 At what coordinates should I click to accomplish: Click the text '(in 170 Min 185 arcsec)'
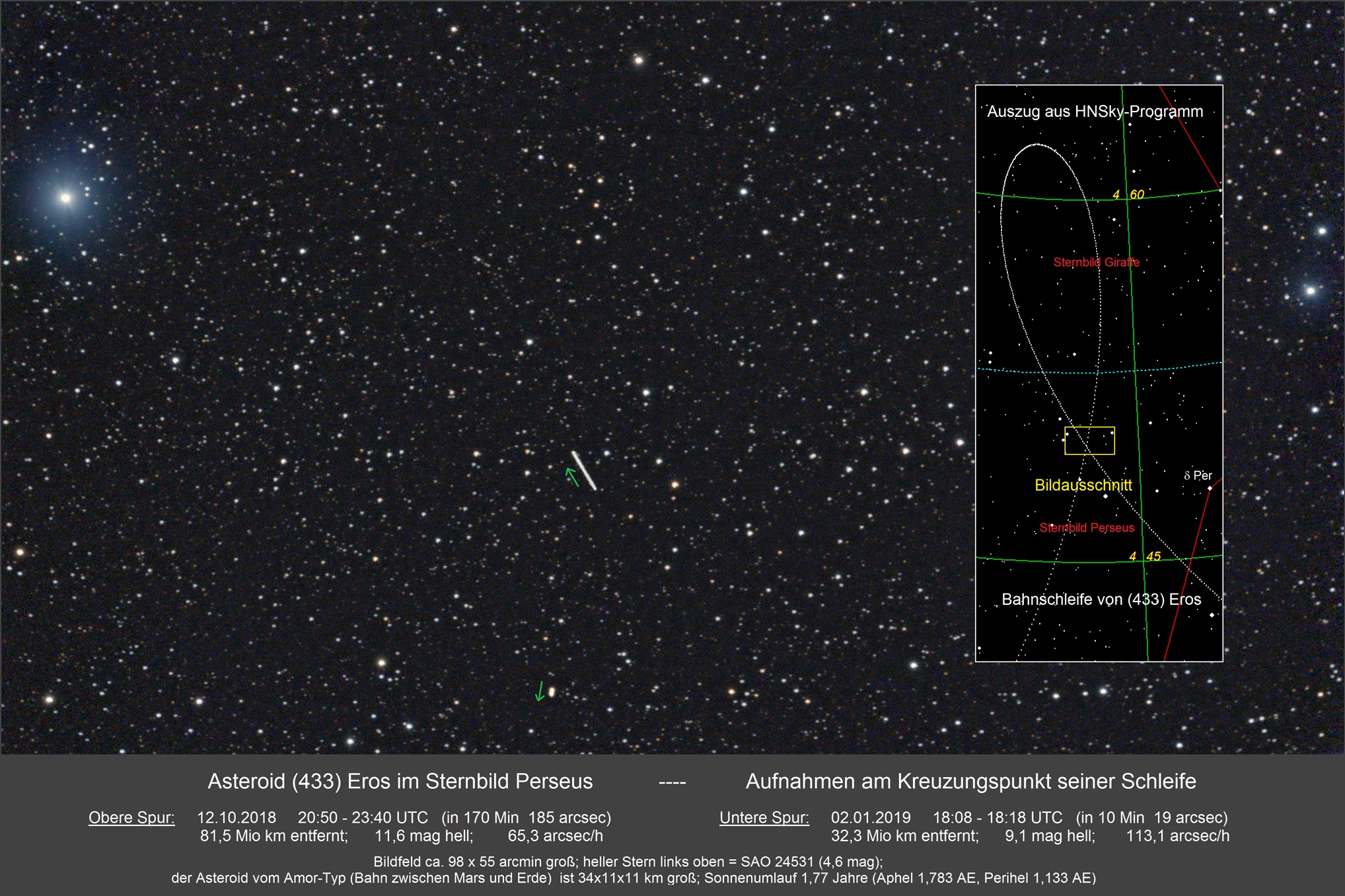coord(527,817)
